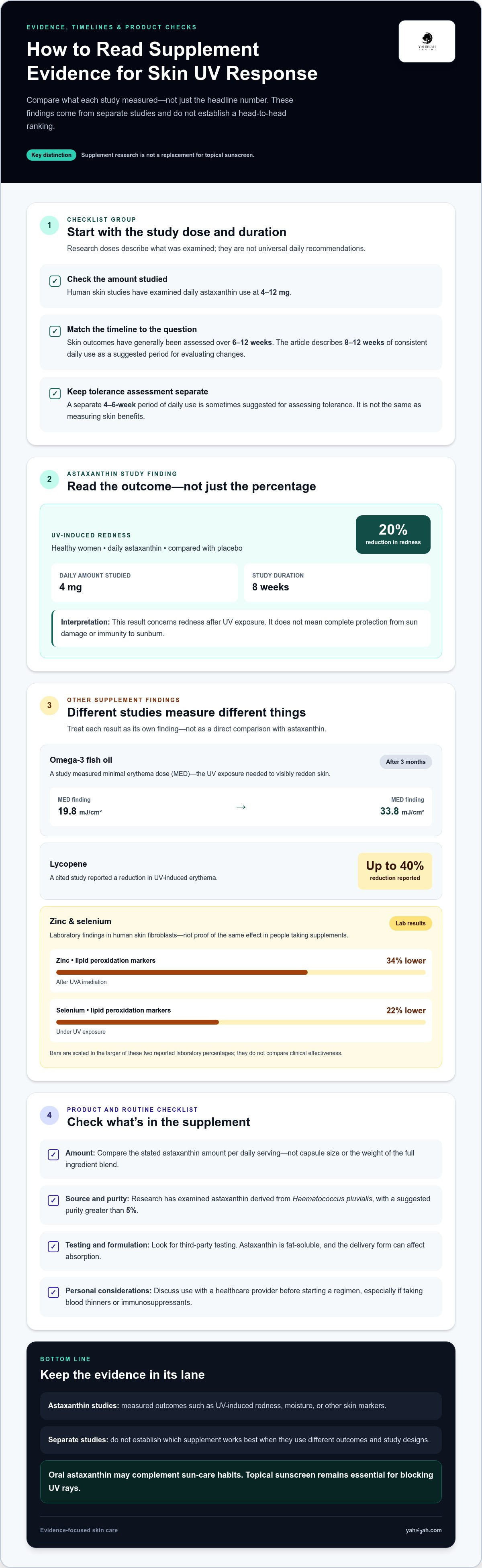482x1568 pixels.
Task: Toggle 'Match the timeline to the question' checkbox
Action: tap(55, 331)
